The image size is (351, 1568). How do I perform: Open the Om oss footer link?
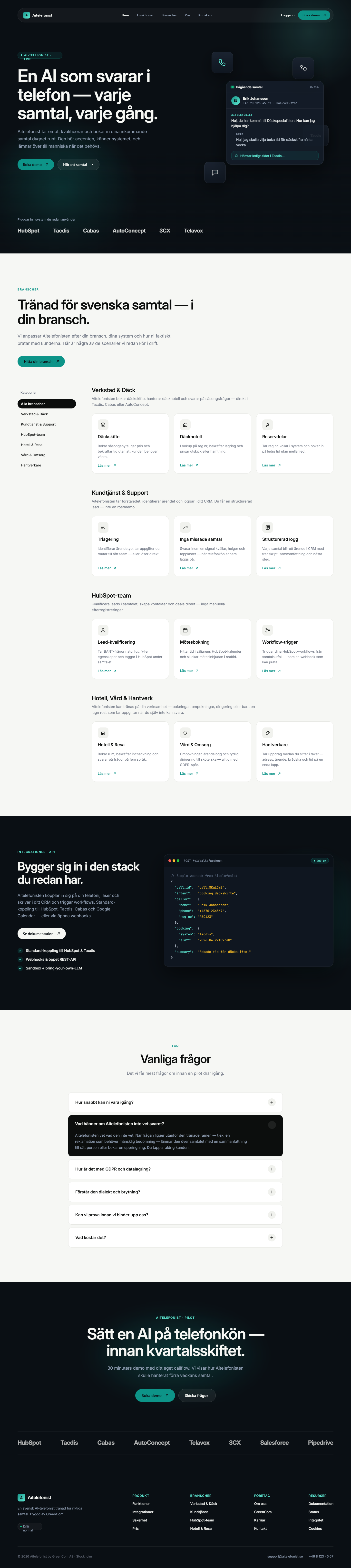click(260, 1503)
